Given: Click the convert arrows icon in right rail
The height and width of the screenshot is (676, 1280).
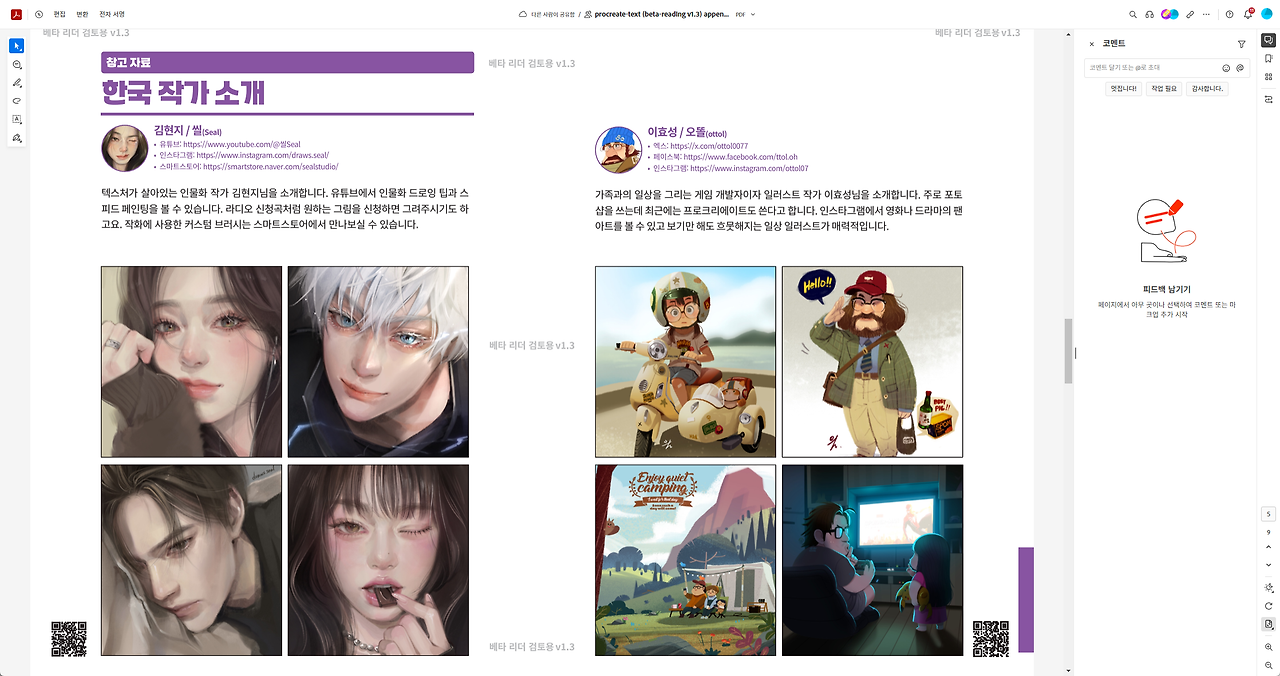Looking at the screenshot, I should tap(1268, 99).
